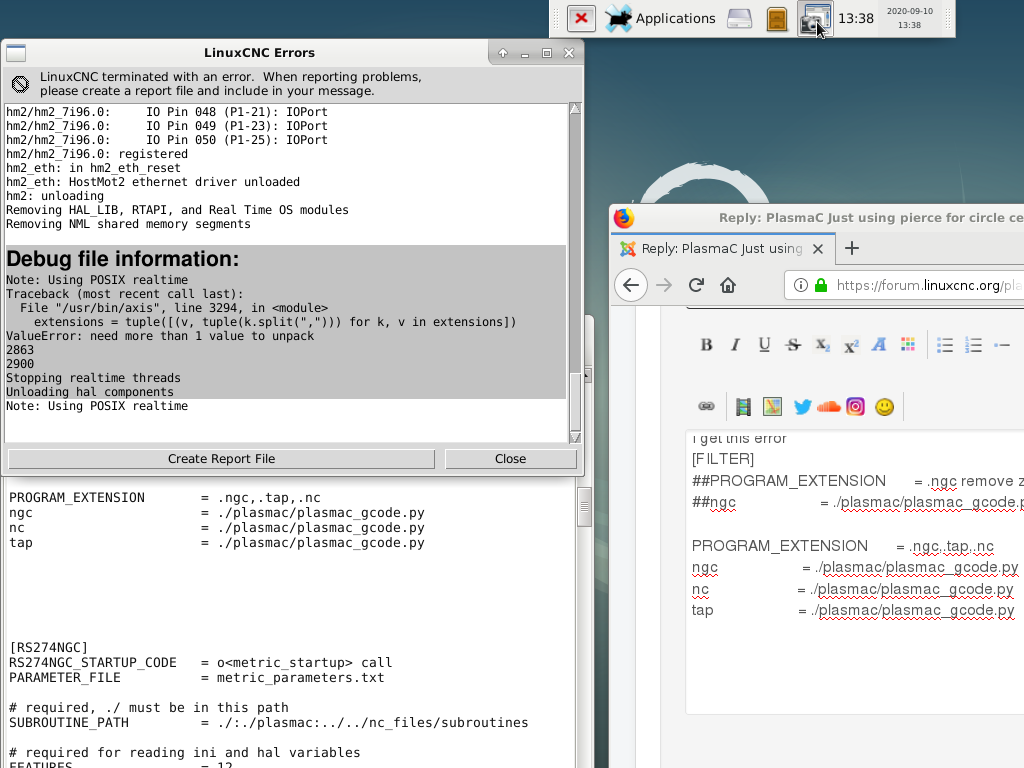The image size is (1024, 768).
Task: Open the text color grid picker
Action: coord(908,345)
